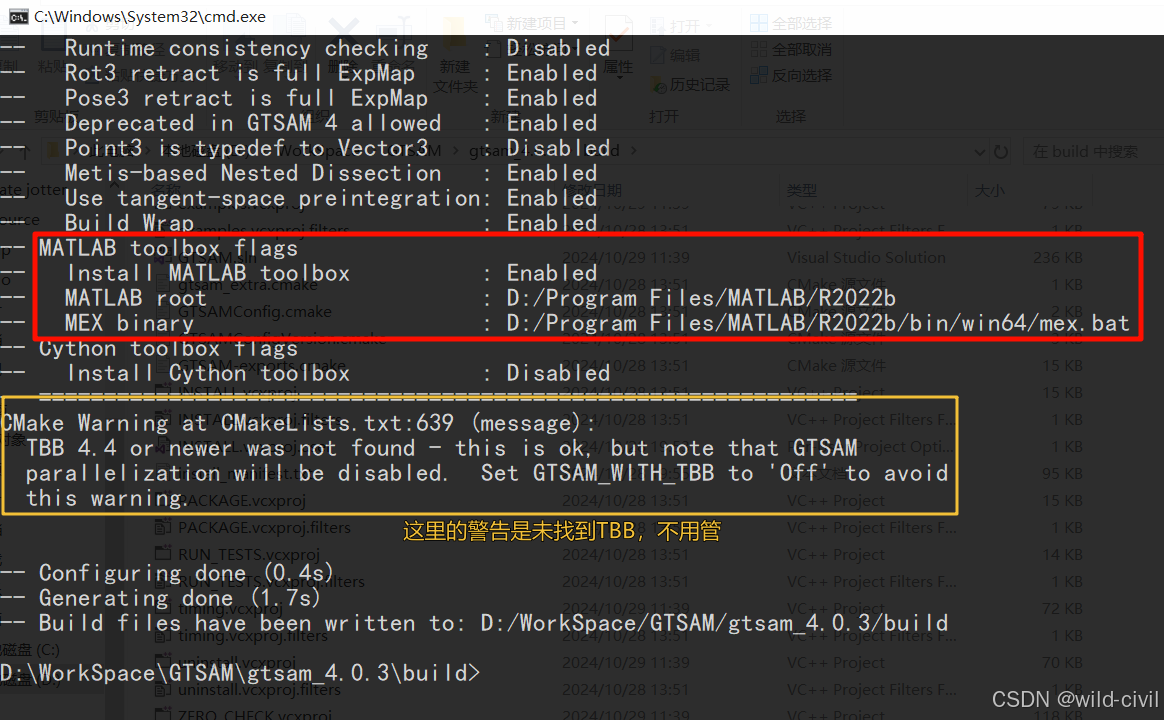Click the refresh icon beside the address bar

click(1000, 151)
